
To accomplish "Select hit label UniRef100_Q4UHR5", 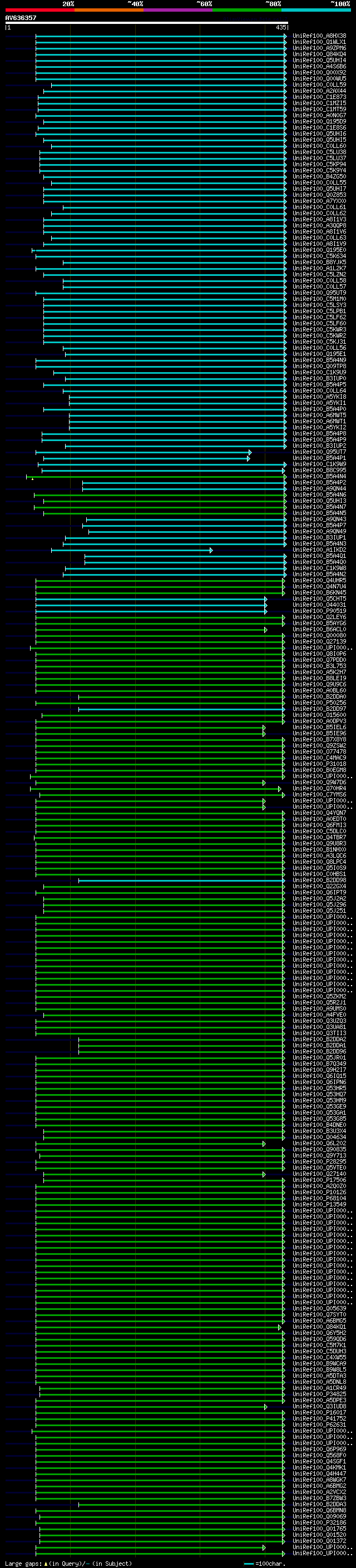I will tap(319, 581).
